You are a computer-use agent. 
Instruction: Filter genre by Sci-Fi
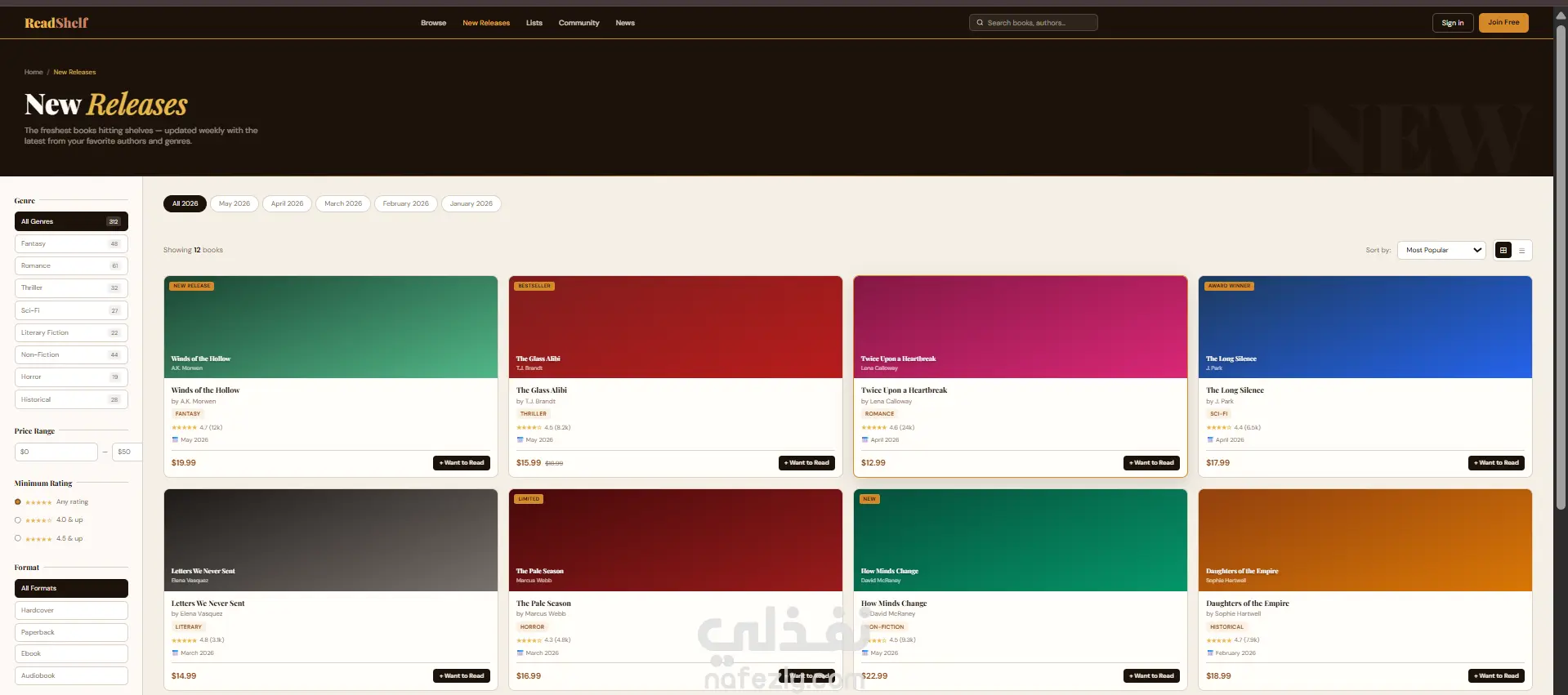click(x=71, y=310)
